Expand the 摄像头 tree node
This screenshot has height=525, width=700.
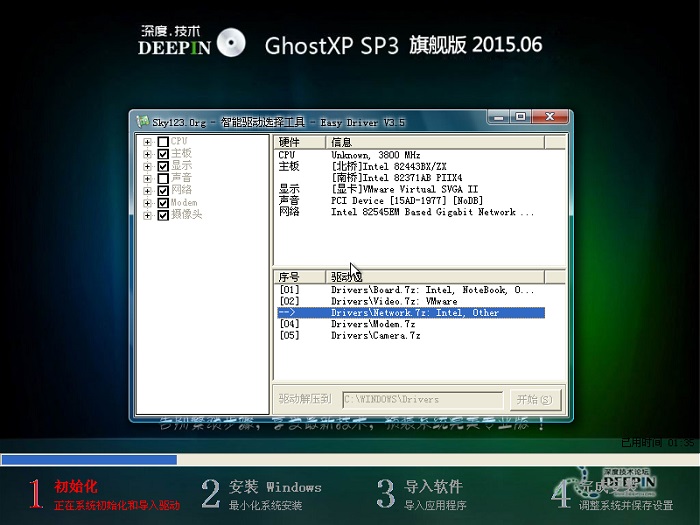[x=147, y=215]
